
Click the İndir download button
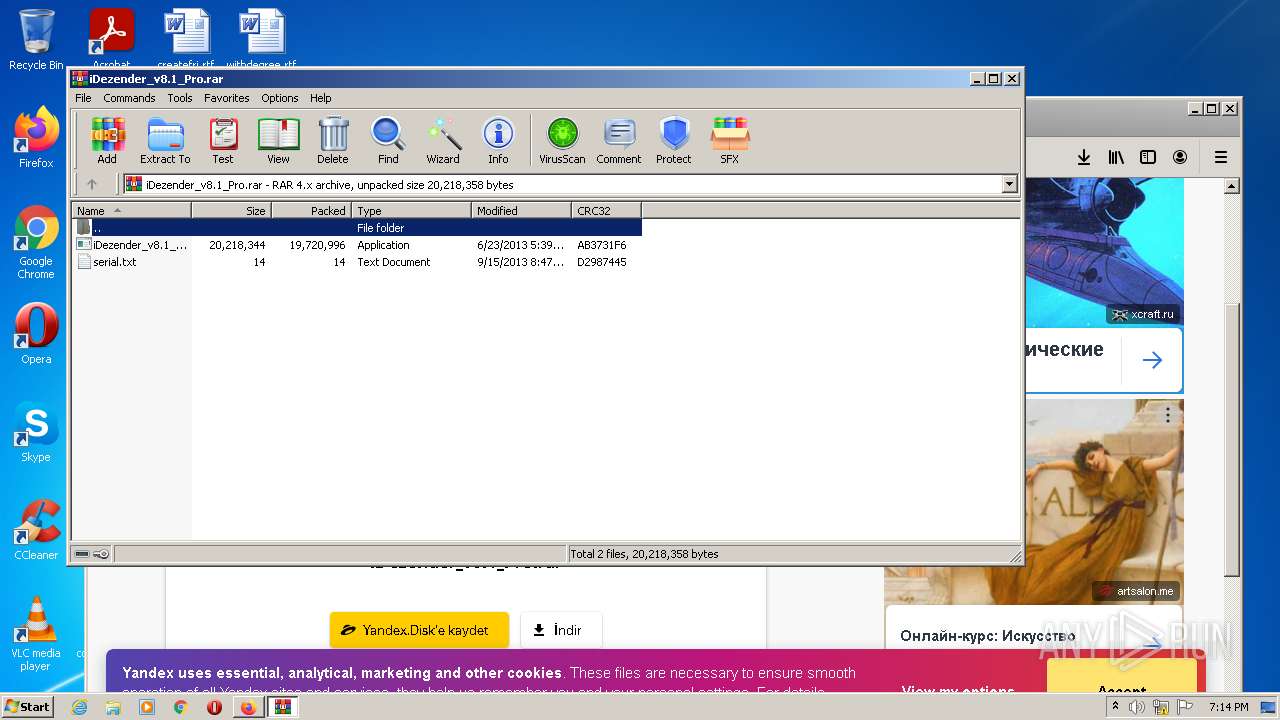pos(561,630)
